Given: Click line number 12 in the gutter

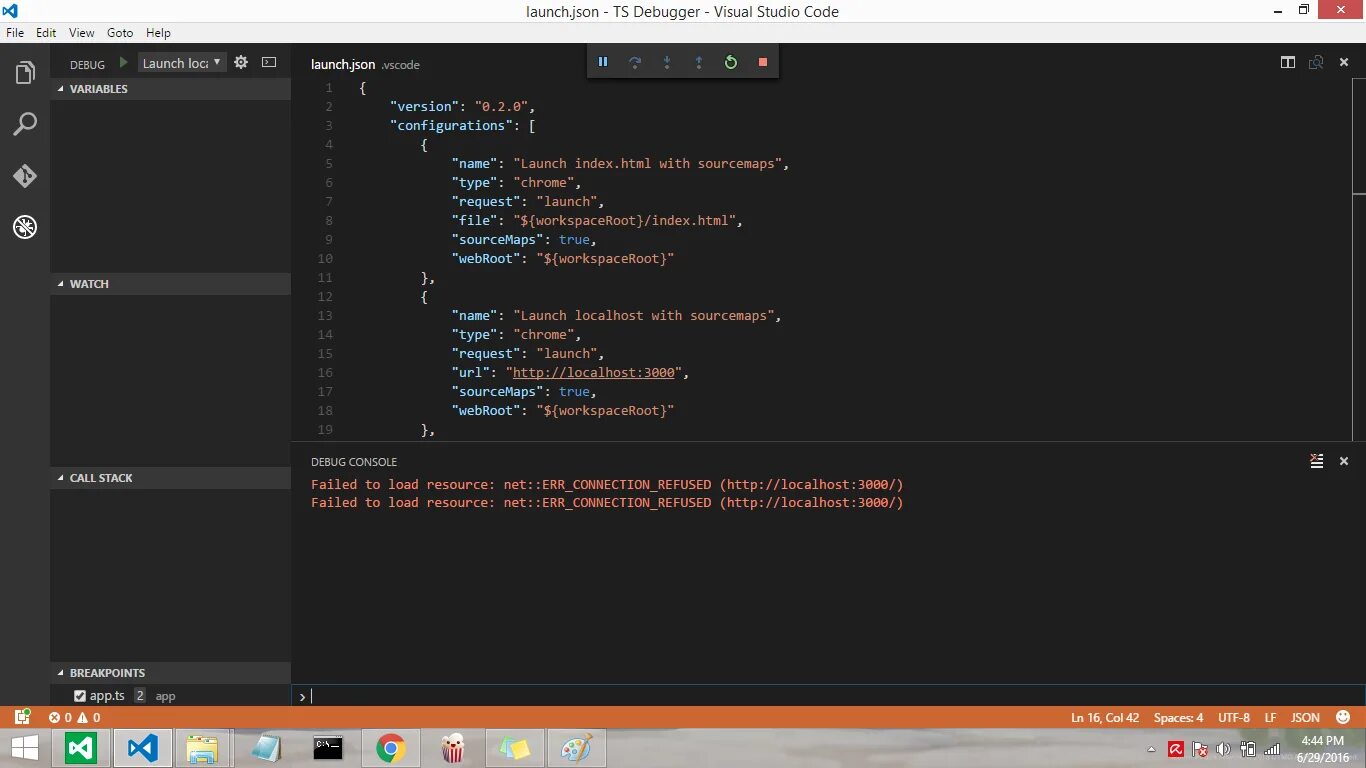Looking at the screenshot, I should pyautogui.click(x=325, y=296).
